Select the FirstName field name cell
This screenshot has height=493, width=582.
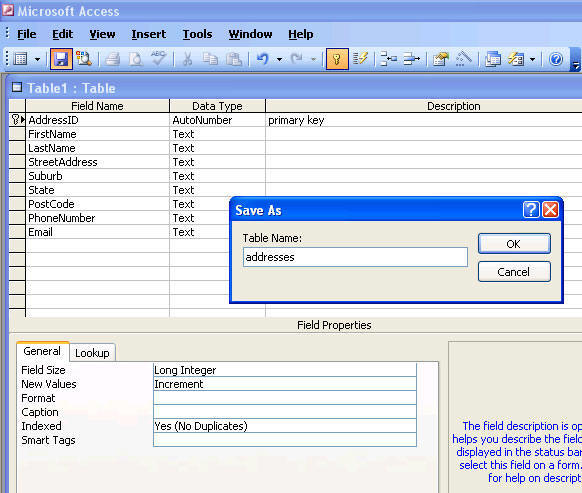click(97, 134)
